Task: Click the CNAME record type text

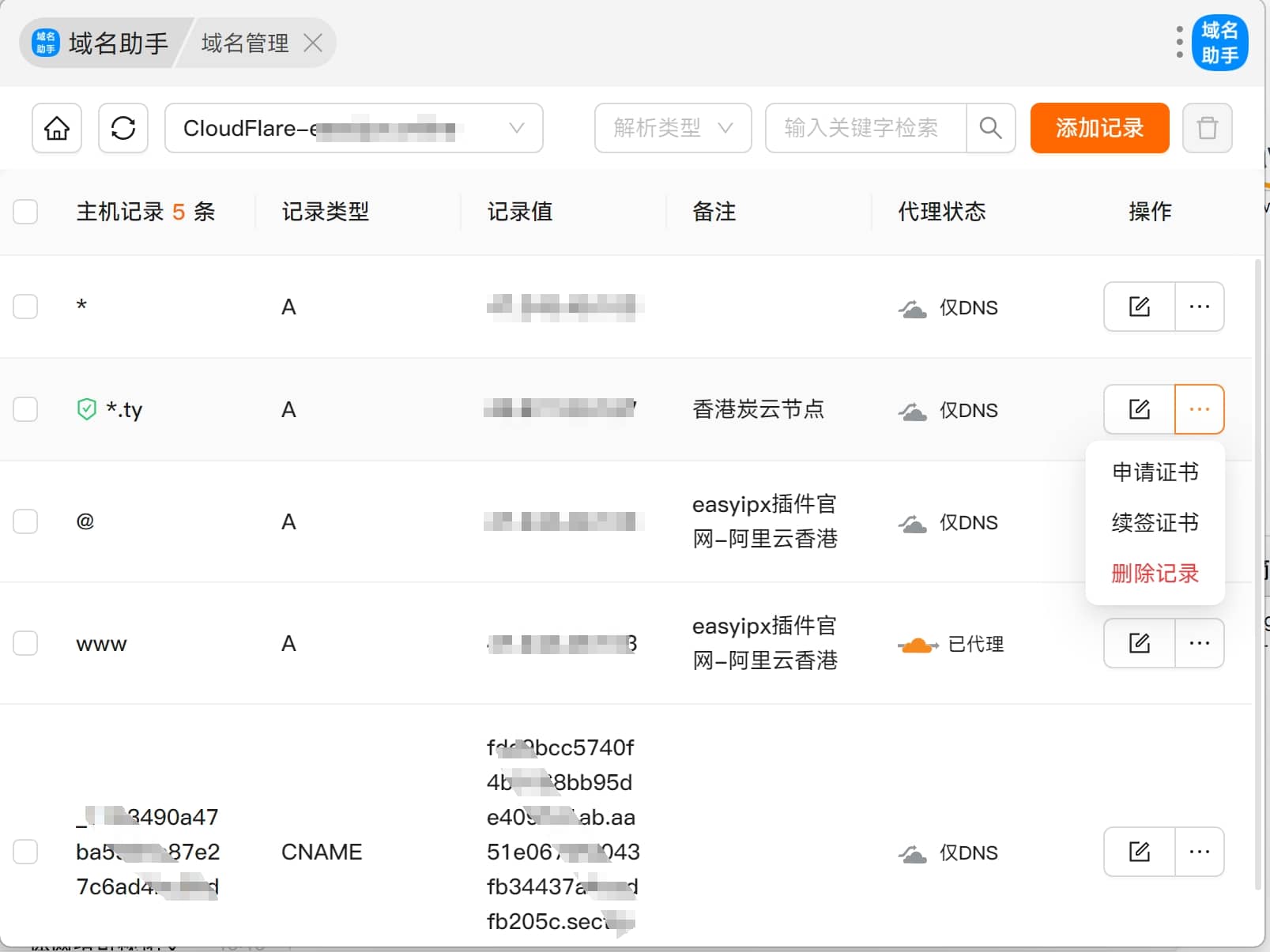Action: tap(322, 852)
